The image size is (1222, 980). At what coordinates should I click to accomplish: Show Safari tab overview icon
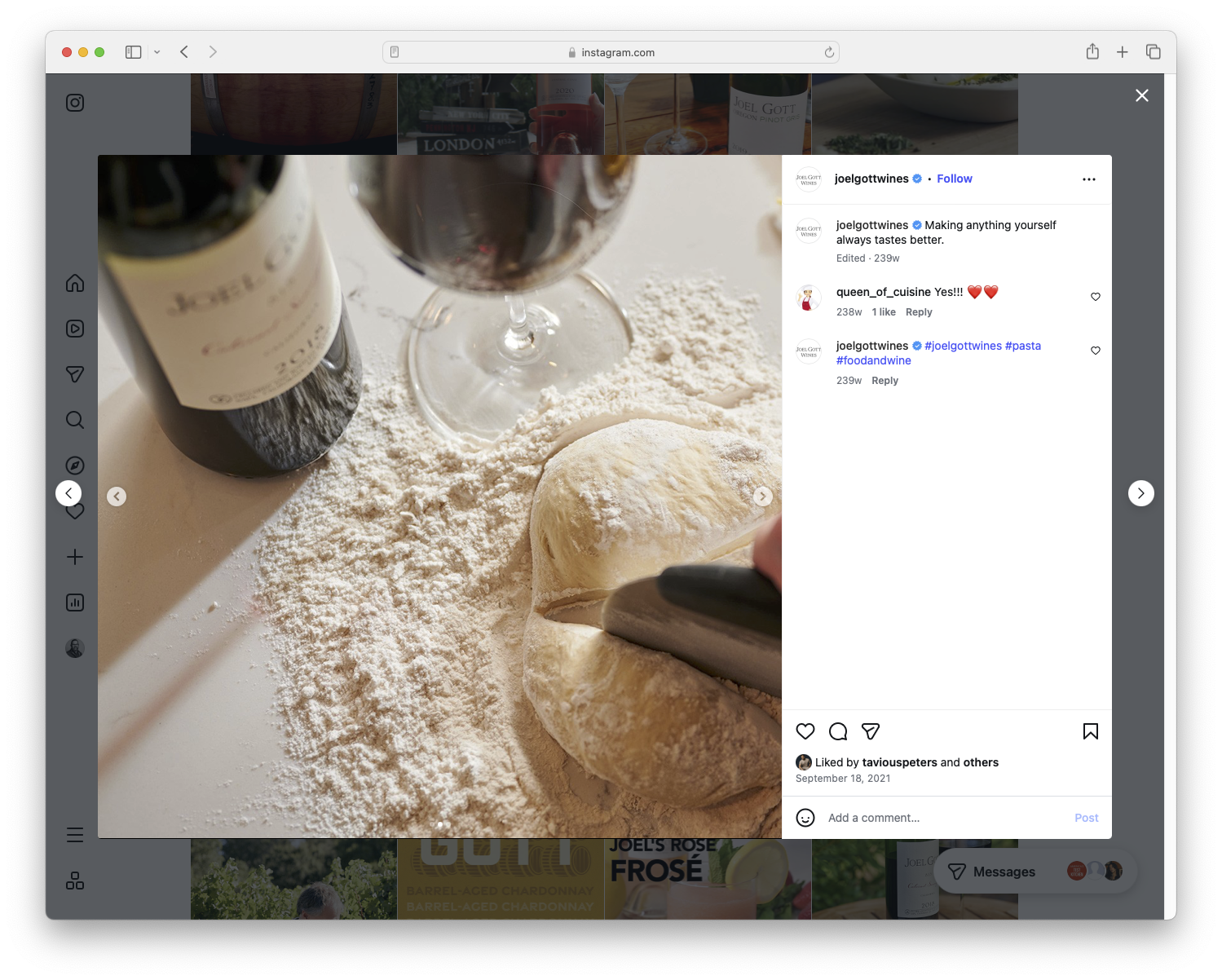tap(1154, 52)
